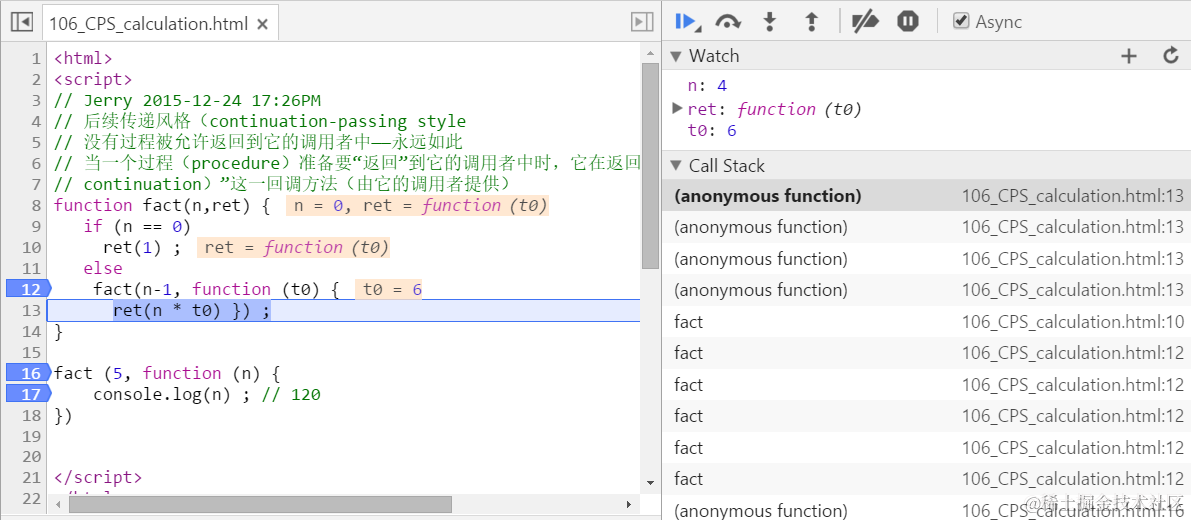Click the Jerry 2015-12-24 comment line
The image size is (1191, 520).
pyautogui.click(x=188, y=100)
